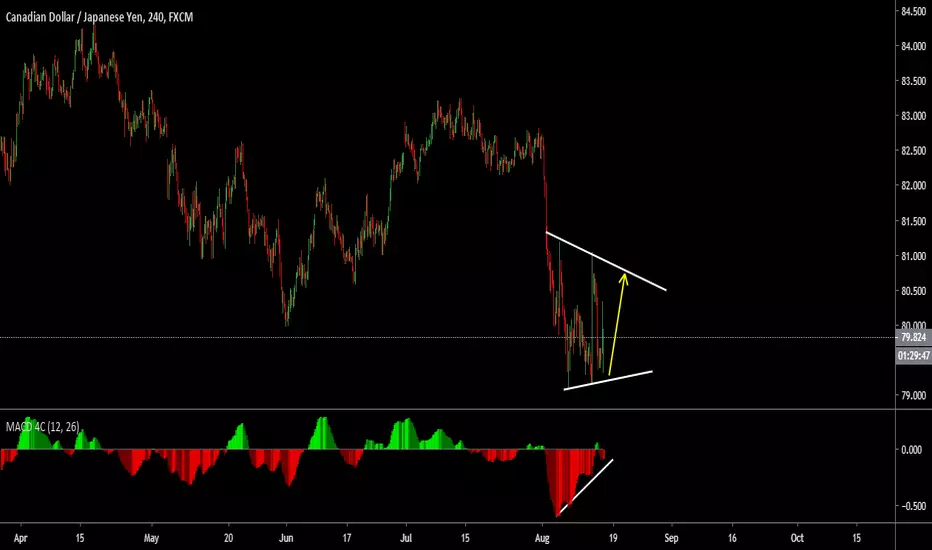
Task: Click the 20 date label after May
Action: coord(228,538)
